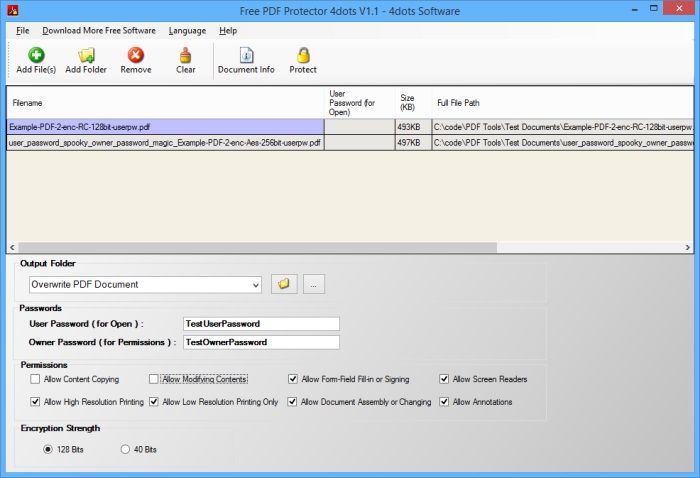Click the Clear brush icon

pyautogui.click(x=185, y=55)
